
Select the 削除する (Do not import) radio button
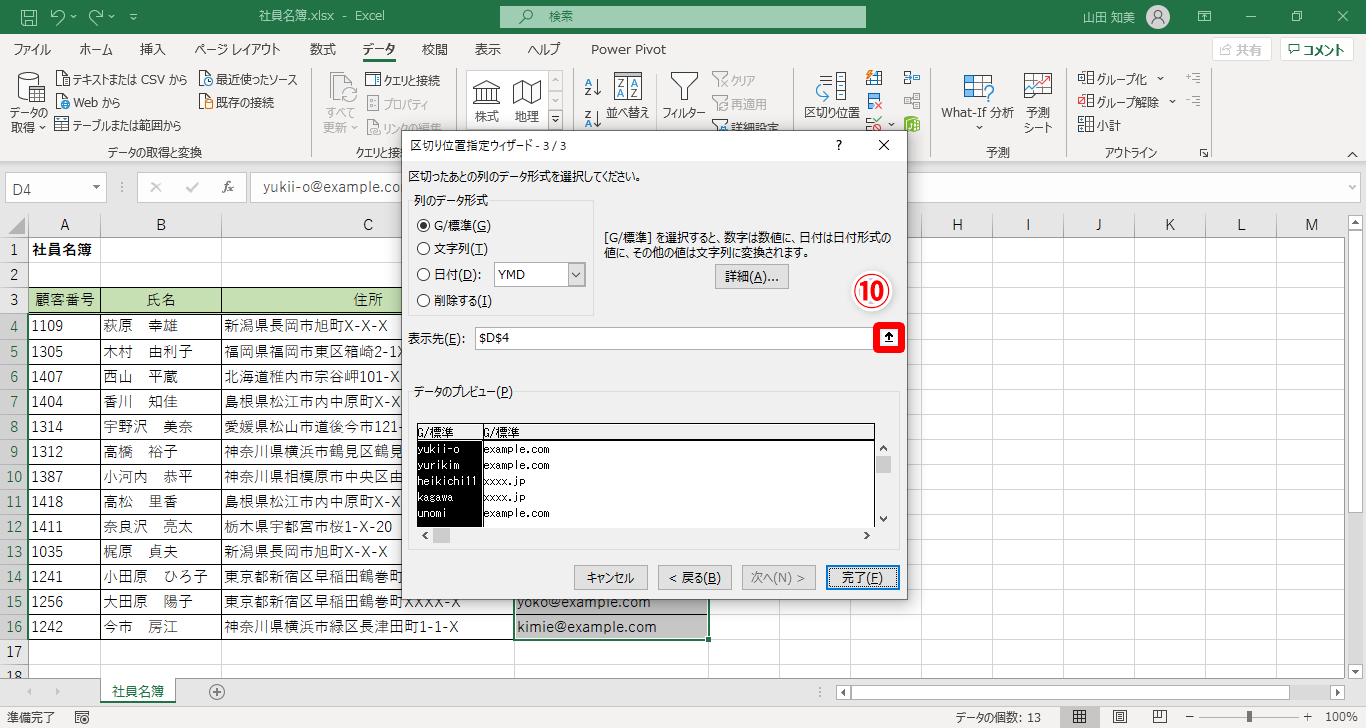click(424, 300)
